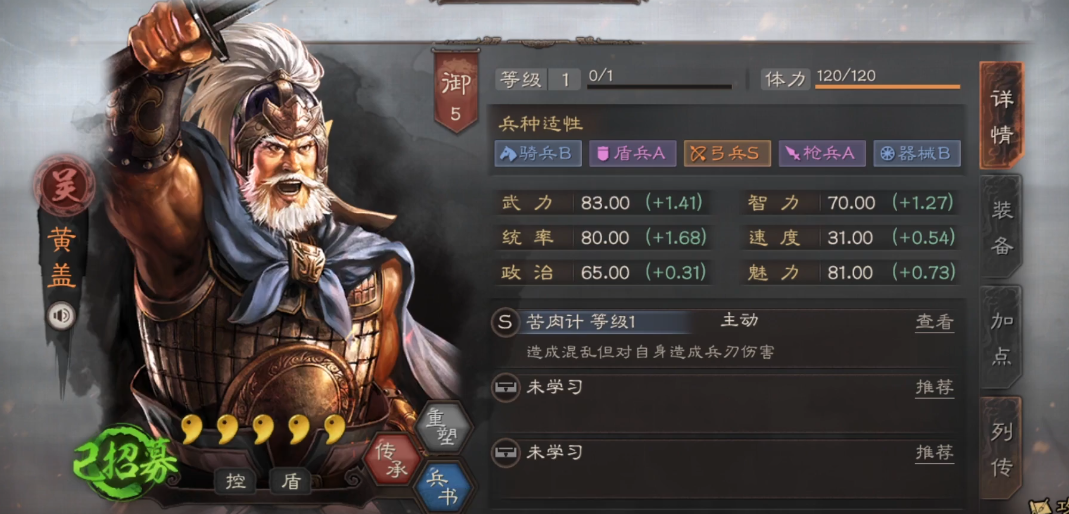Switch to the 加点 tab
The height and width of the screenshot is (514, 1069).
pos(1001,337)
